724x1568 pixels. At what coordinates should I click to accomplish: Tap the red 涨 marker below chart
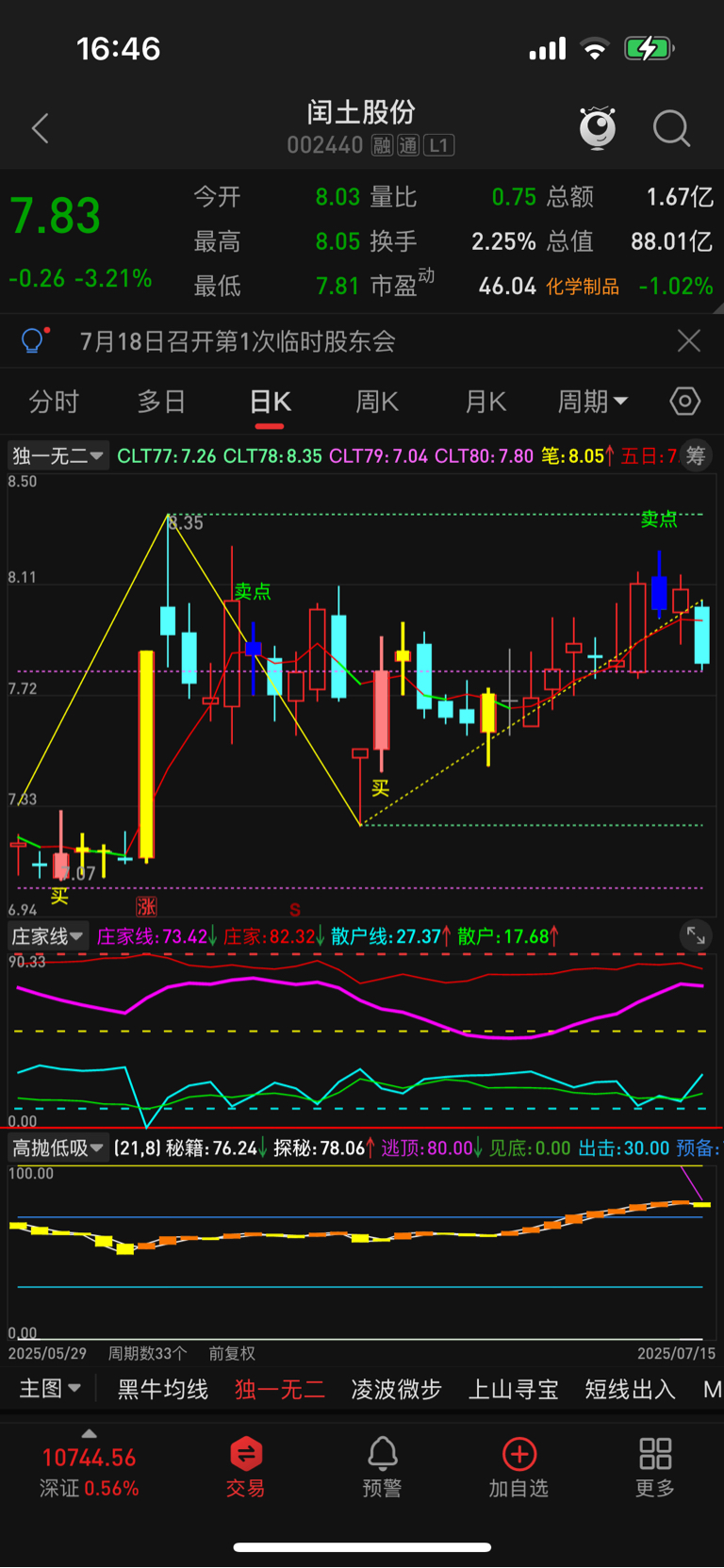point(146,907)
